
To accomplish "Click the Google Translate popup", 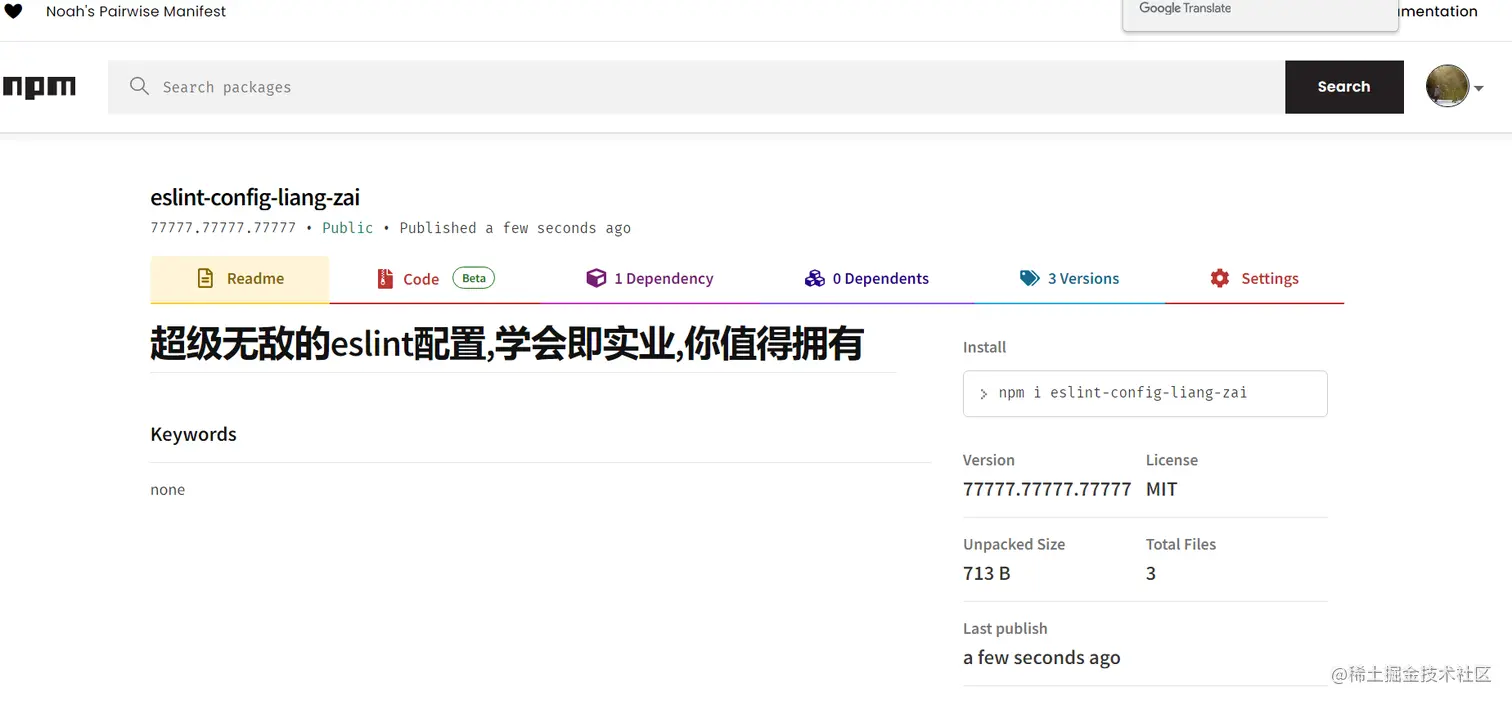I will click(x=1260, y=15).
